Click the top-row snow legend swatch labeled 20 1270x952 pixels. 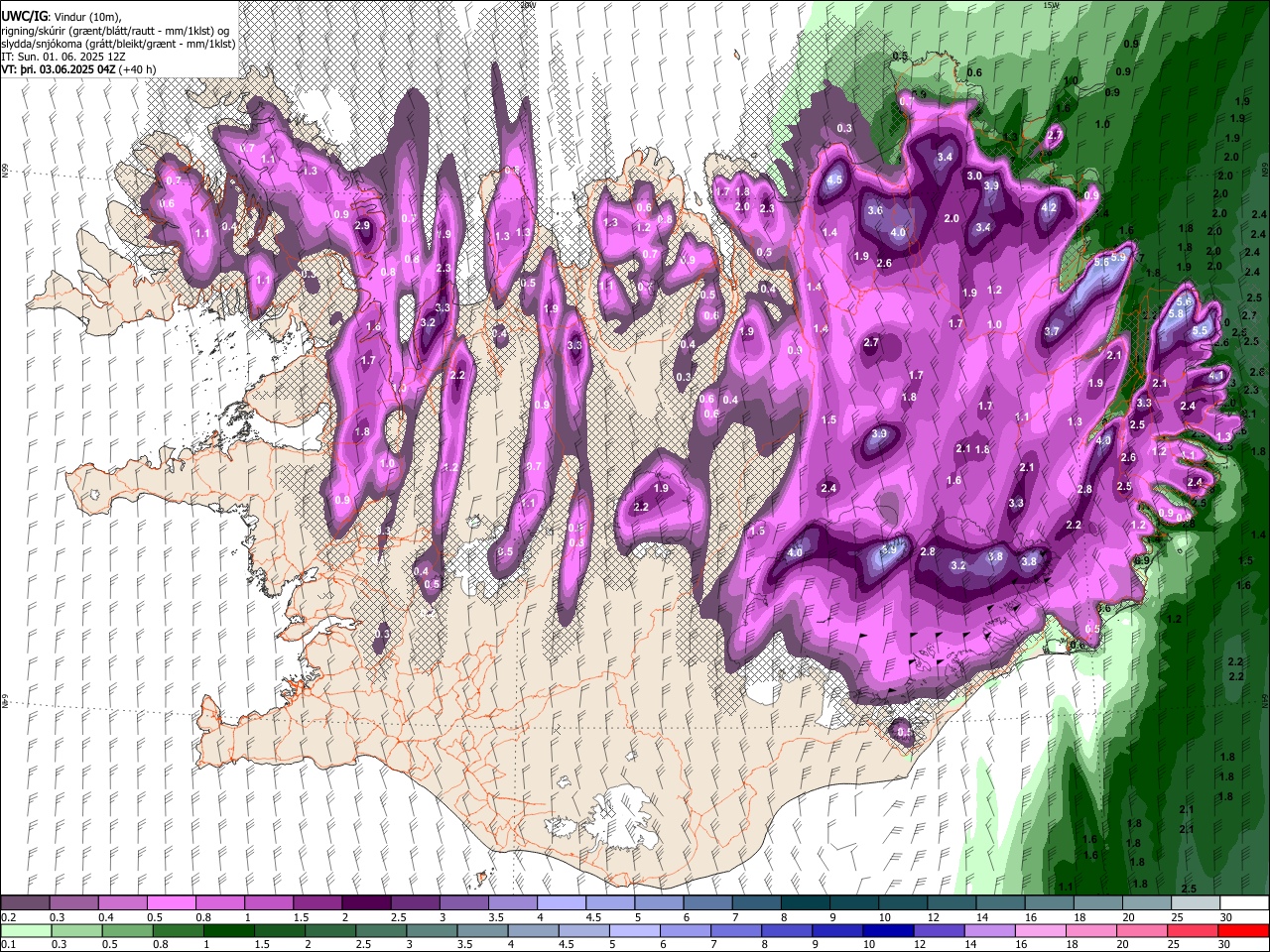click(x=1147, y=902)
